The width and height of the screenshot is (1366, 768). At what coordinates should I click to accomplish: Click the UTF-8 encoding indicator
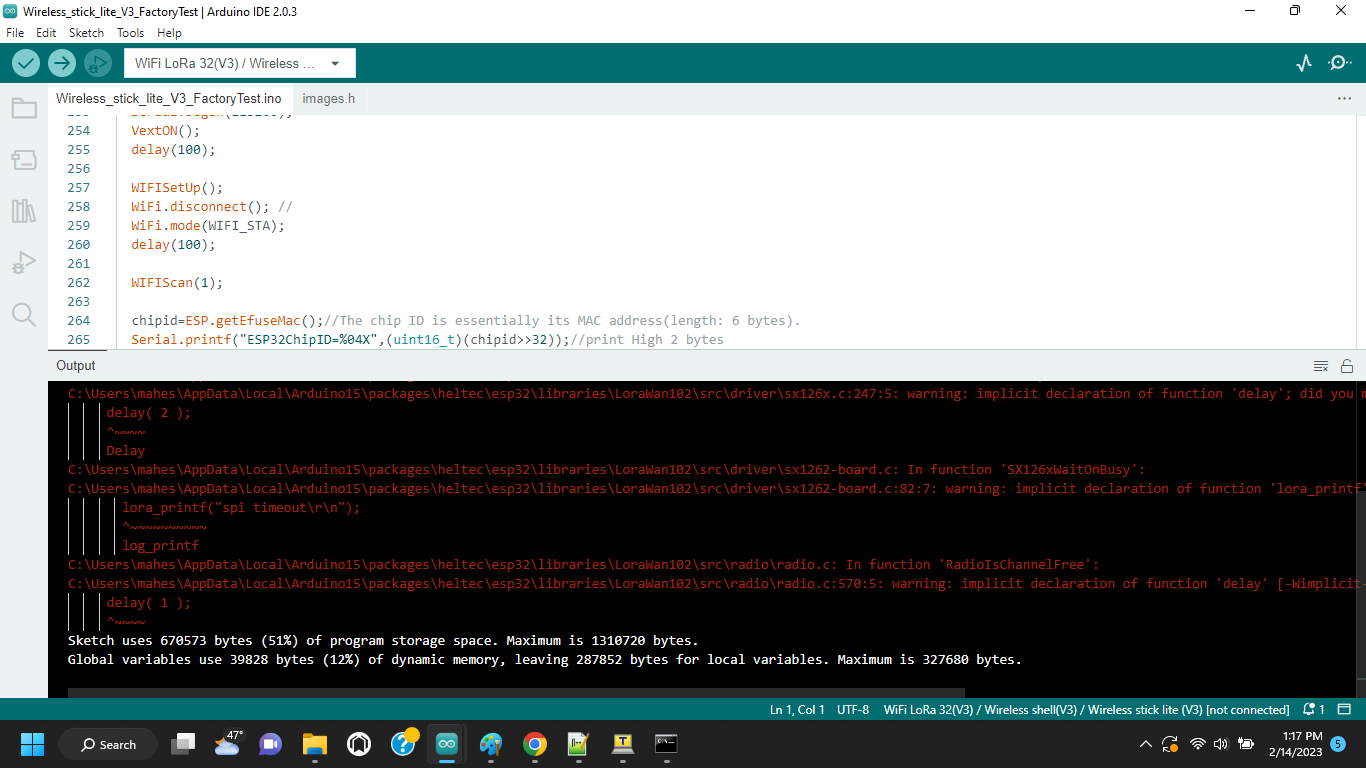click(852, 709)
